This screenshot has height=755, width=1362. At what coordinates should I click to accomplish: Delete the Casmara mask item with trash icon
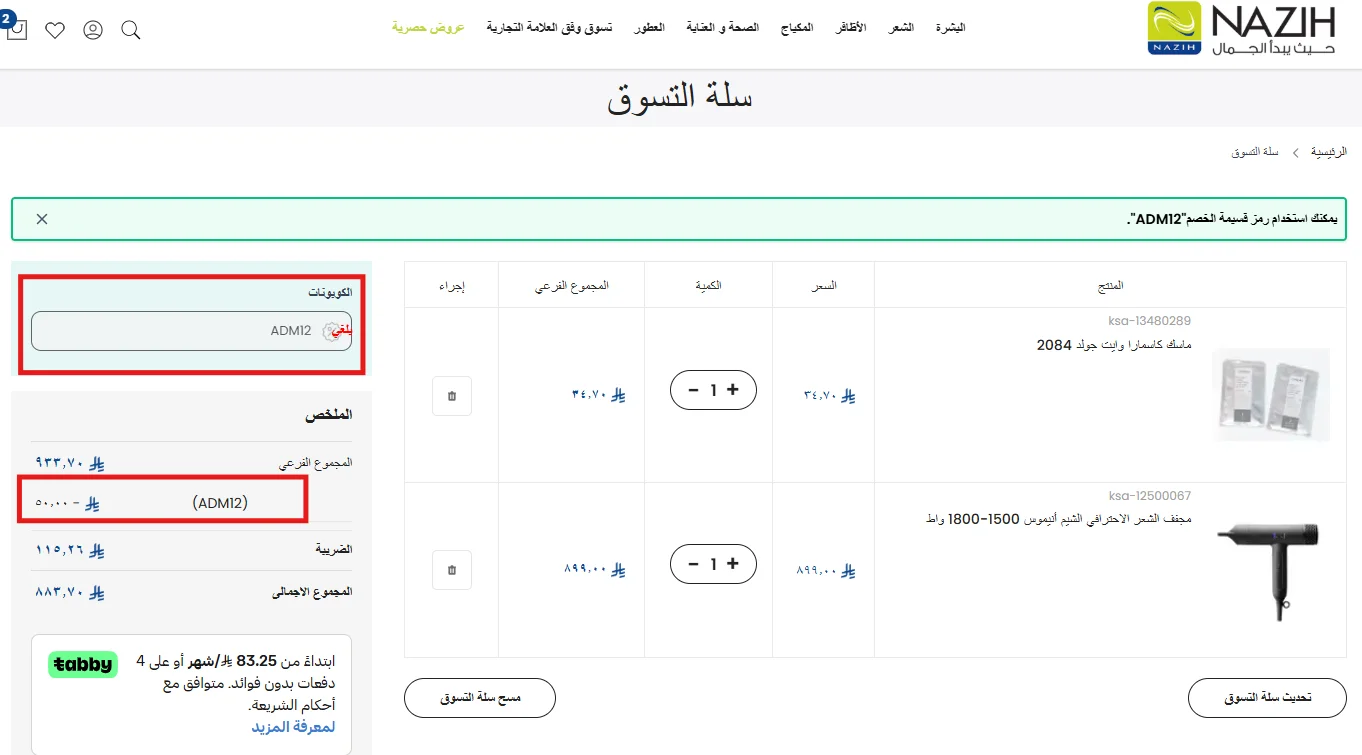pyautogui.click(x=452, y=396)
